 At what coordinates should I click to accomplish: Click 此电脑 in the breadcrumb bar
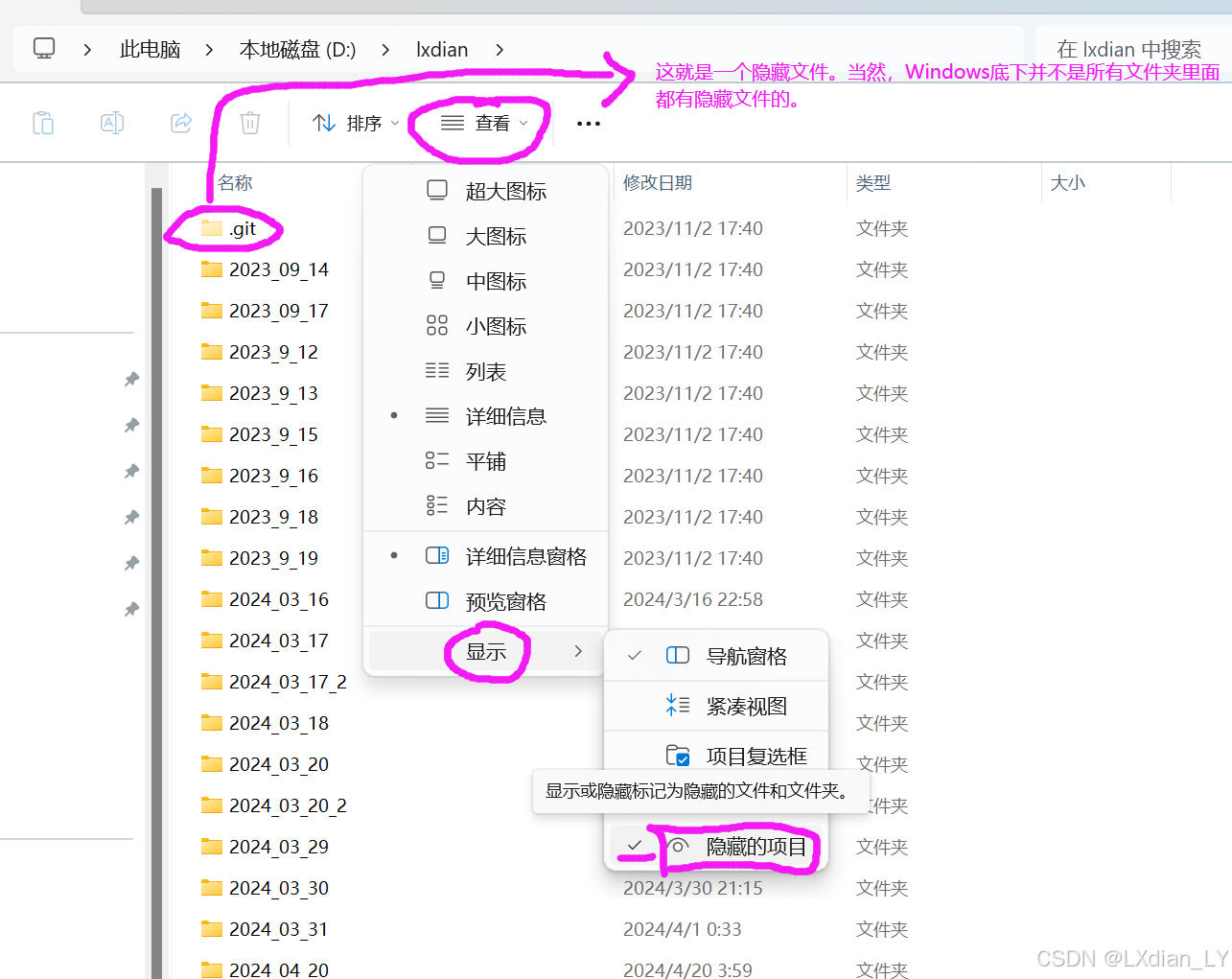click(x=150, y=49)
